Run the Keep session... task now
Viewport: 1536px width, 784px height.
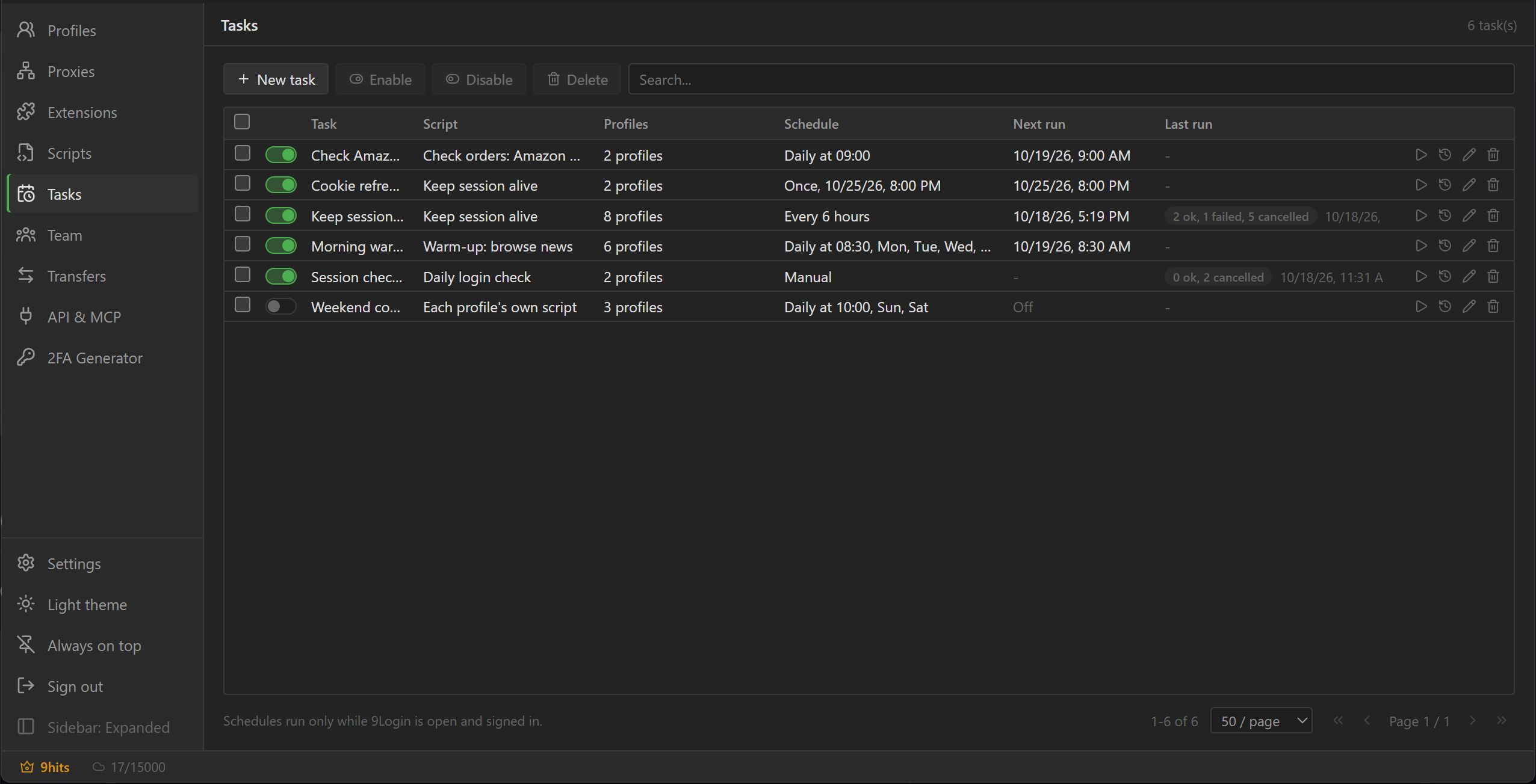[1421, 216]
